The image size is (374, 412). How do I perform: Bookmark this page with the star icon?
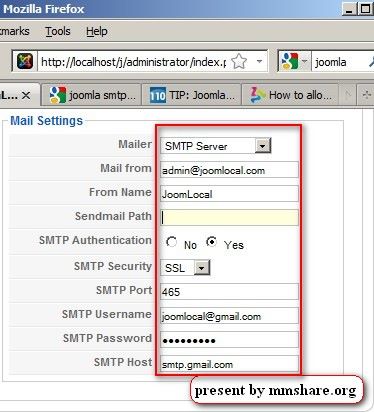[239, 62]
